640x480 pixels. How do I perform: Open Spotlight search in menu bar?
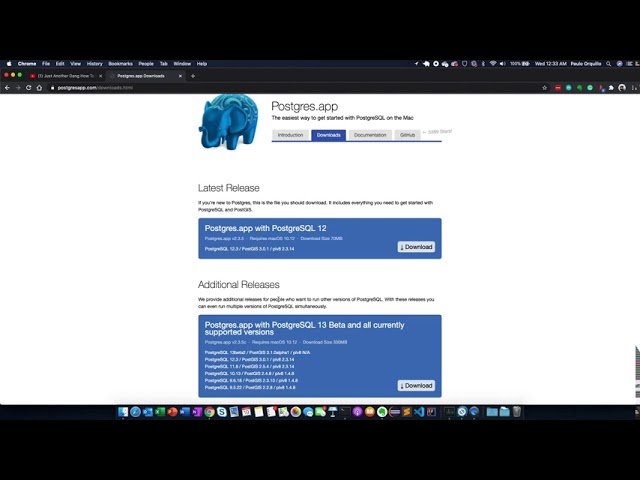(609, 64)
